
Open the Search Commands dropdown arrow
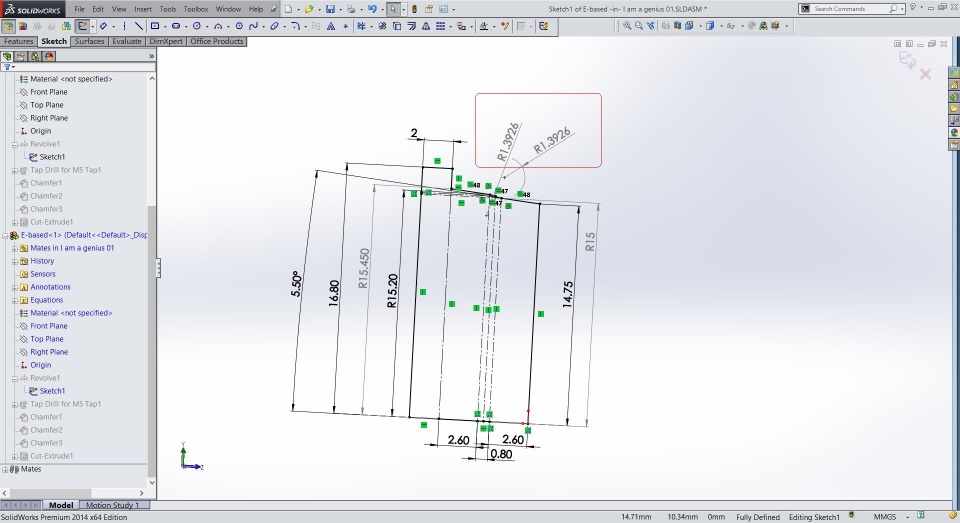pos(902,9)
